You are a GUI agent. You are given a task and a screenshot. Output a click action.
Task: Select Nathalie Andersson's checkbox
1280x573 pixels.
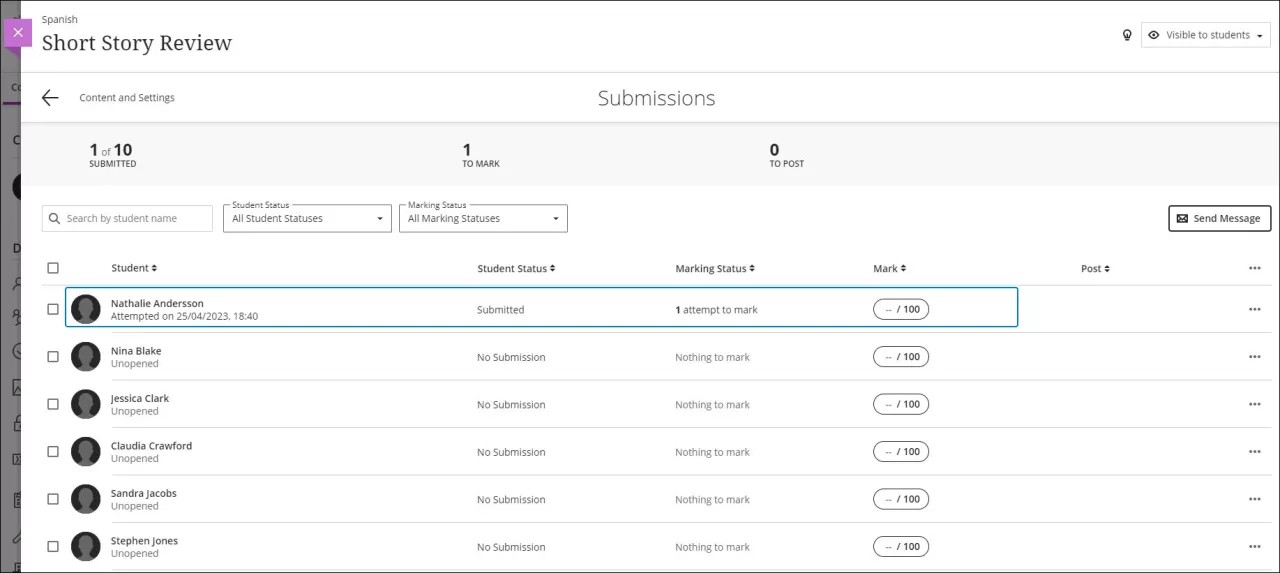[53, 310]
